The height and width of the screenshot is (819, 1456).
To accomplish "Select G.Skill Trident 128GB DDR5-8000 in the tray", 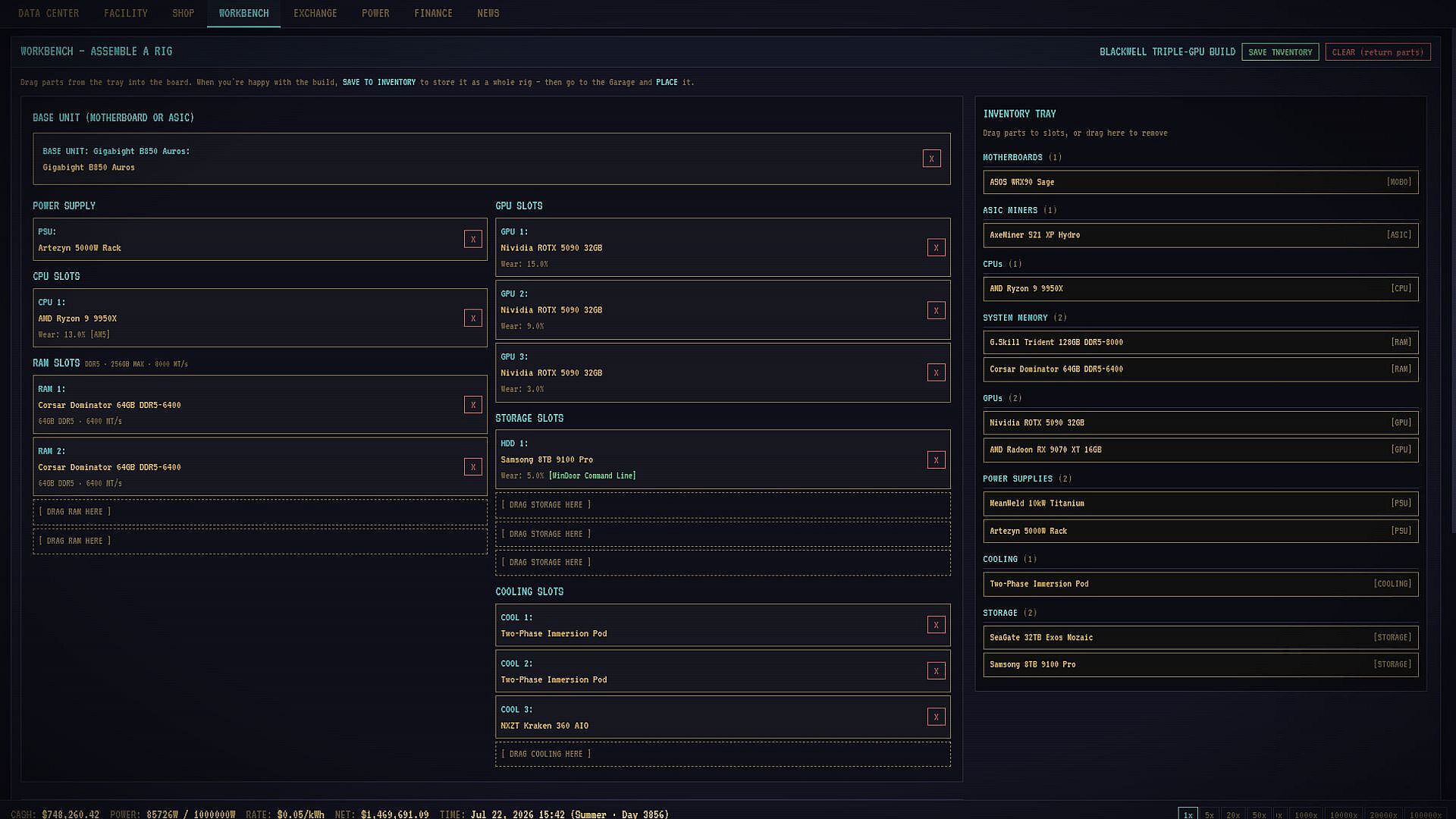I will click(x=1200, y=342).
